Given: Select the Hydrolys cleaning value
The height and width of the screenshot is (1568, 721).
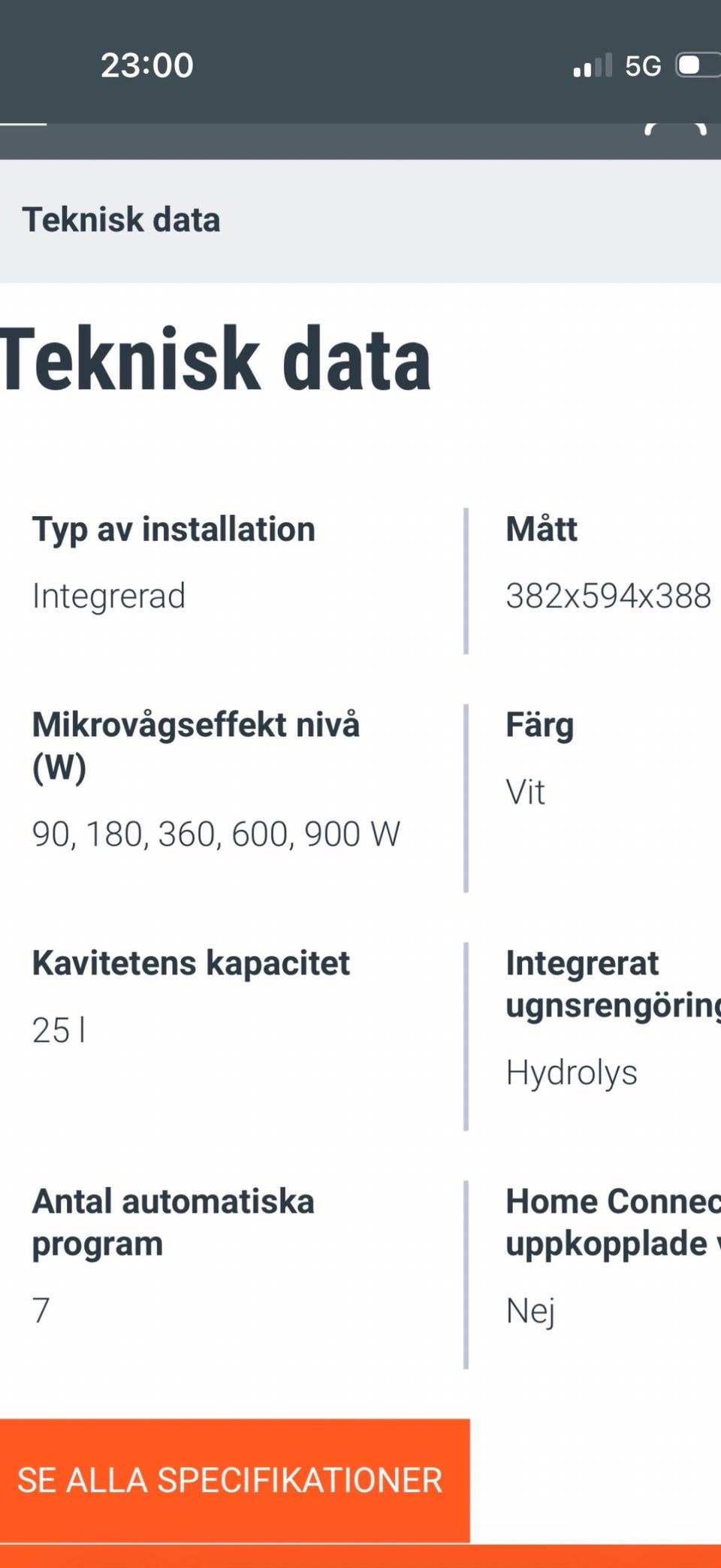Looking at the screenshot, I should click(572, 1072).
